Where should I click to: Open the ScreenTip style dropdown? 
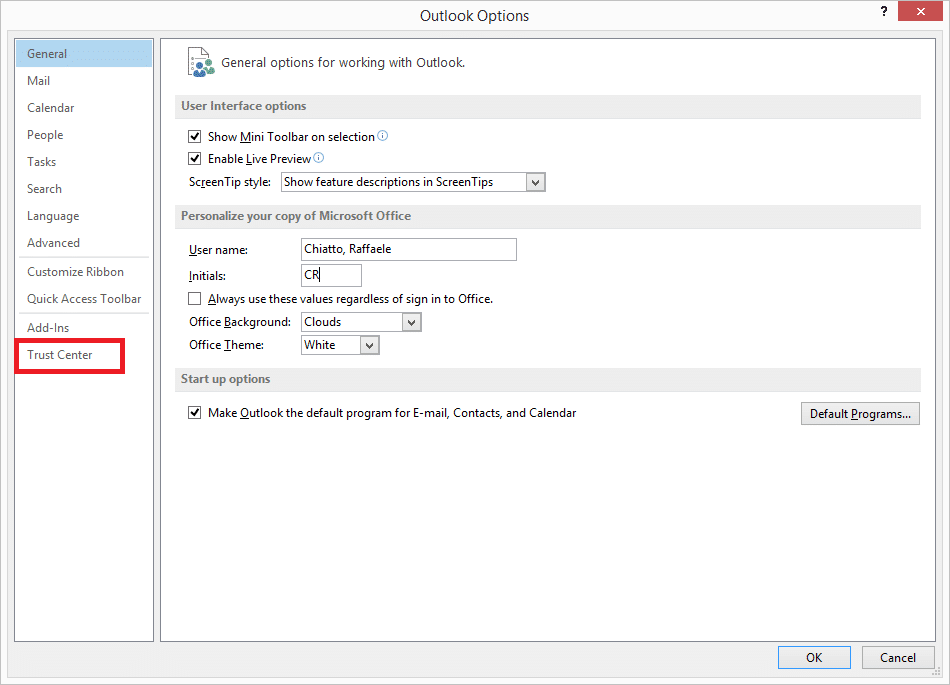[535, 182]
